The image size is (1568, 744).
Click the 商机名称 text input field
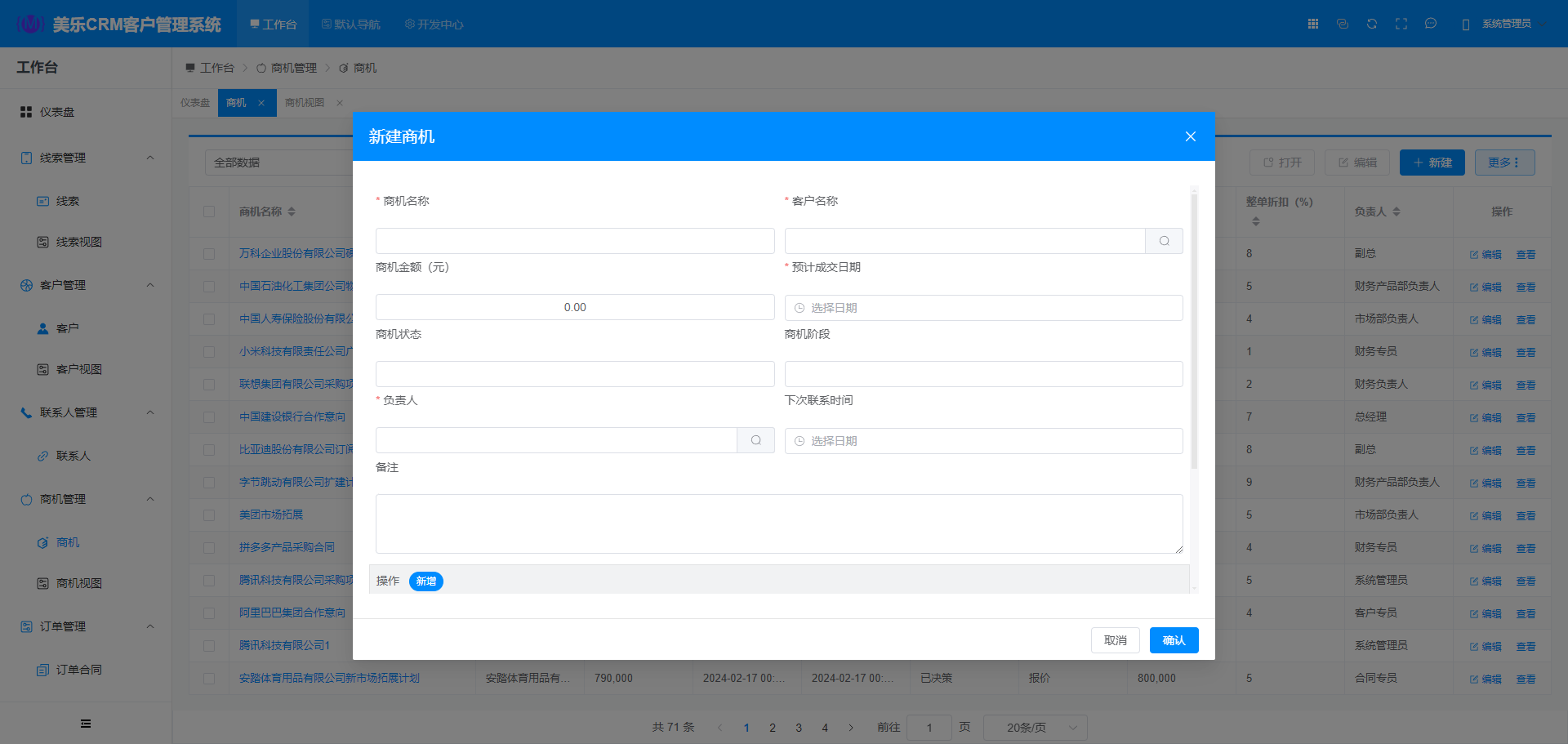click(x=575, y=241)
